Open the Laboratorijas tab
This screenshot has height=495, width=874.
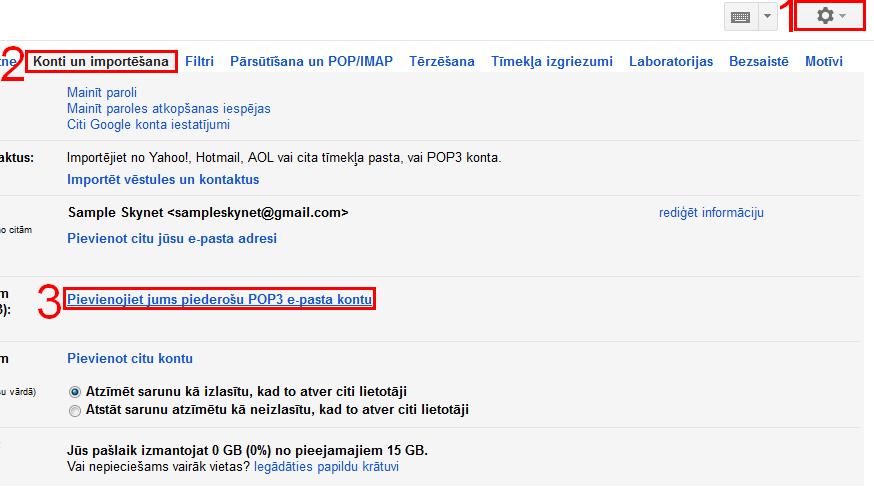[671, 61]
